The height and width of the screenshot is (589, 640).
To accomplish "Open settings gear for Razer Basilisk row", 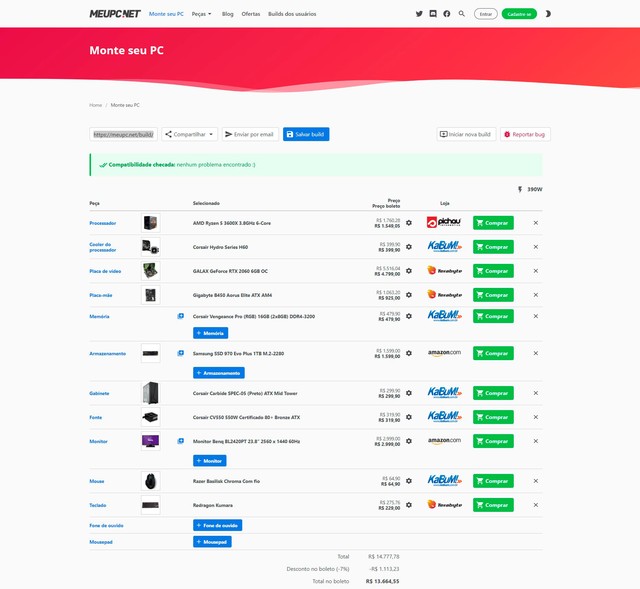I will (409, 481).
